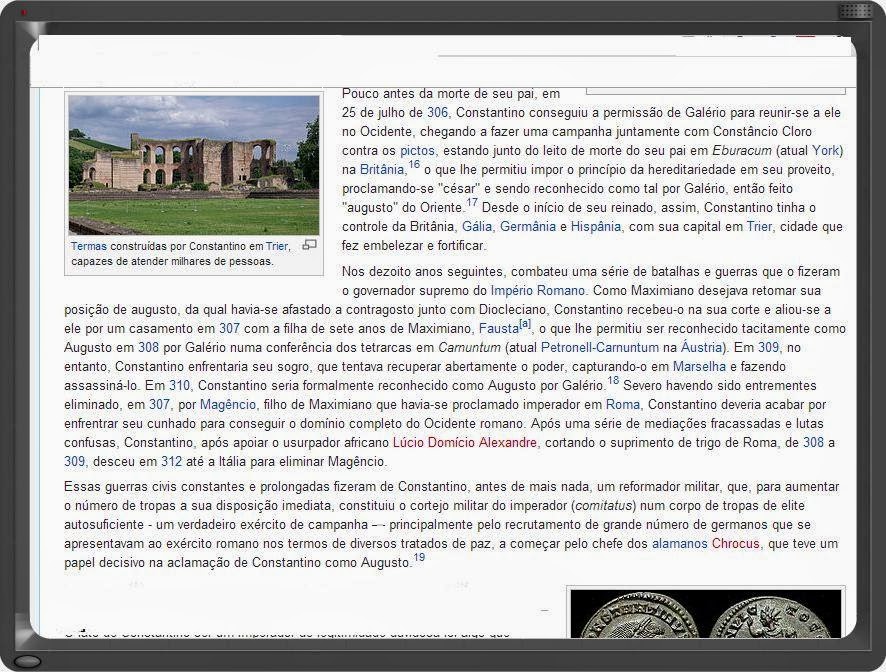Open the Germânia link

pyautogui.click(x=528, y=227)
